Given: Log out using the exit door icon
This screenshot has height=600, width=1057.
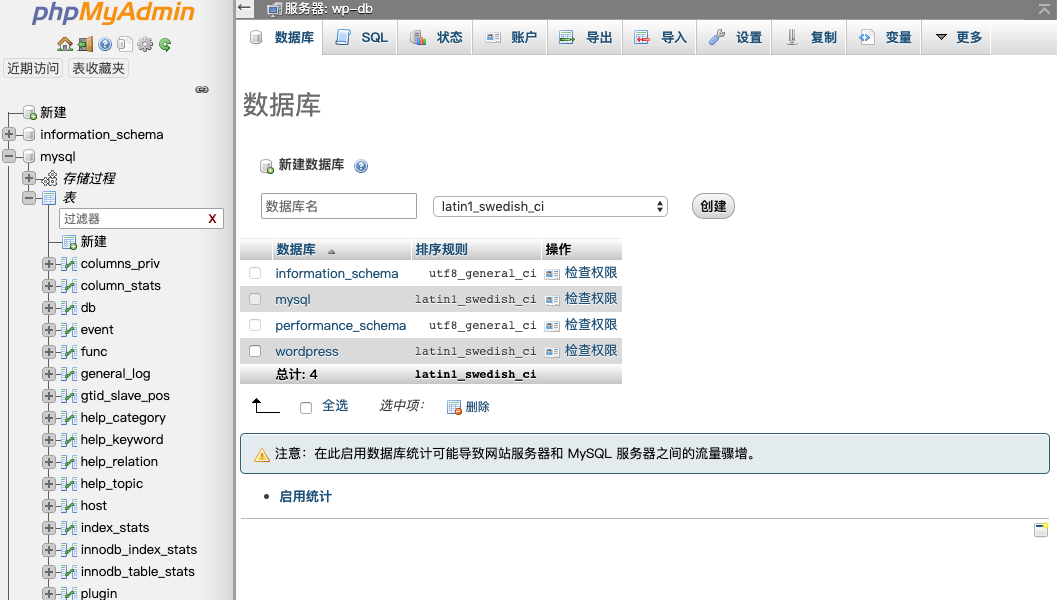Looking at the screenshot, I should tap(84, 45).
